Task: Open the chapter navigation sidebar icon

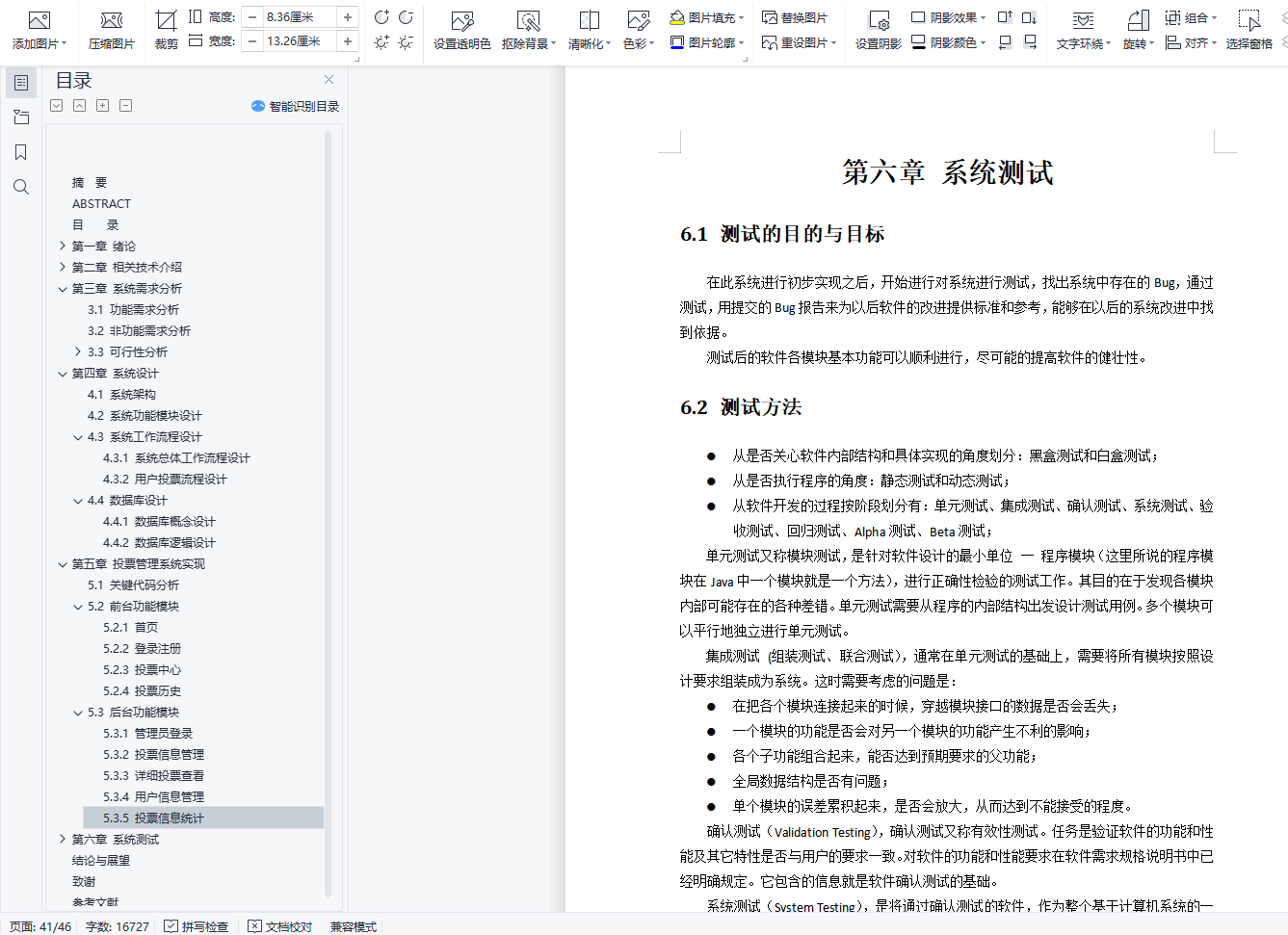Action: (21, 117)
